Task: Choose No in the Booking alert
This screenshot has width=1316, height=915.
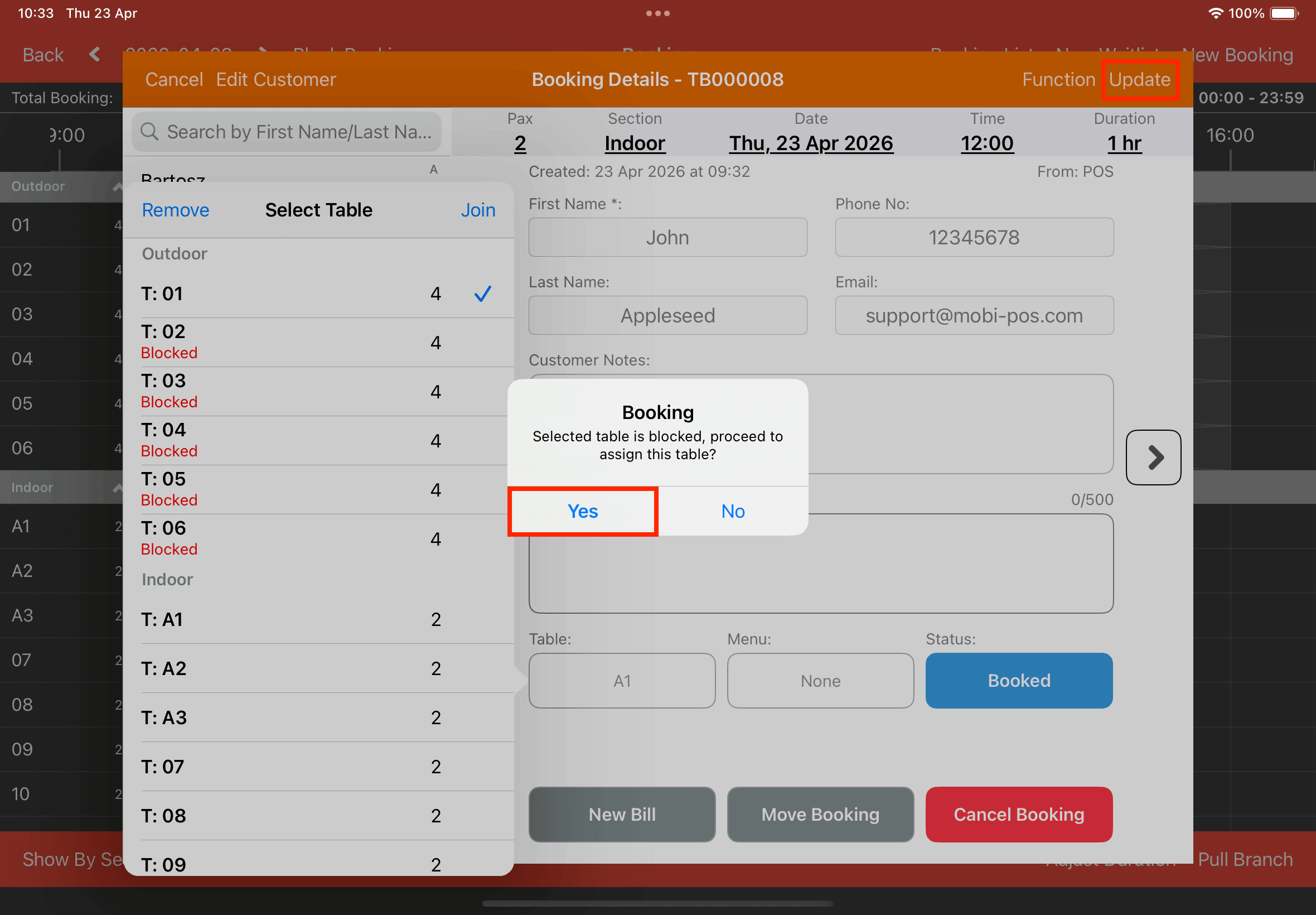Action: (x=733, y=511)
